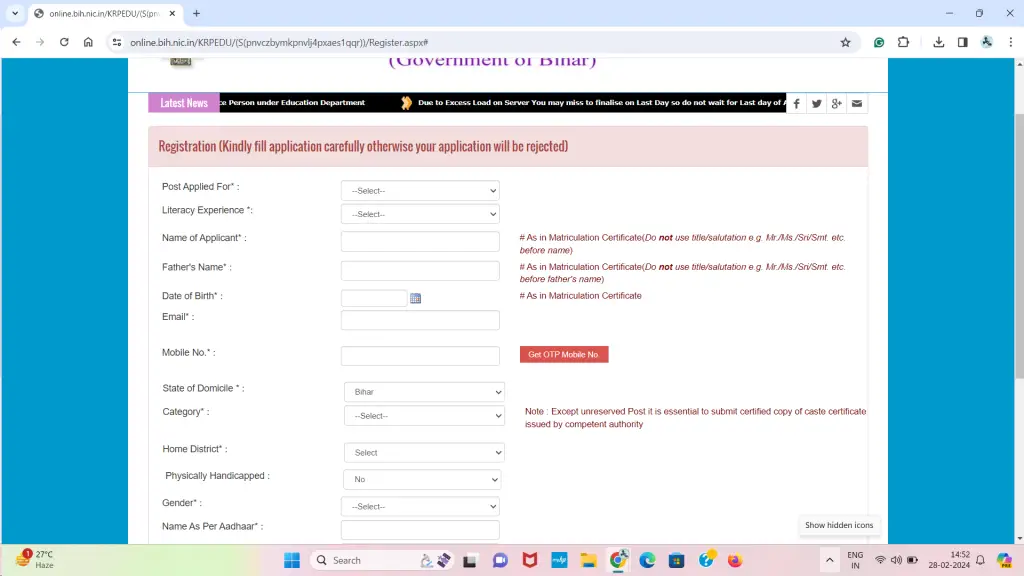
Task: Share page via Facebook icon
Action: pos(796,103)
